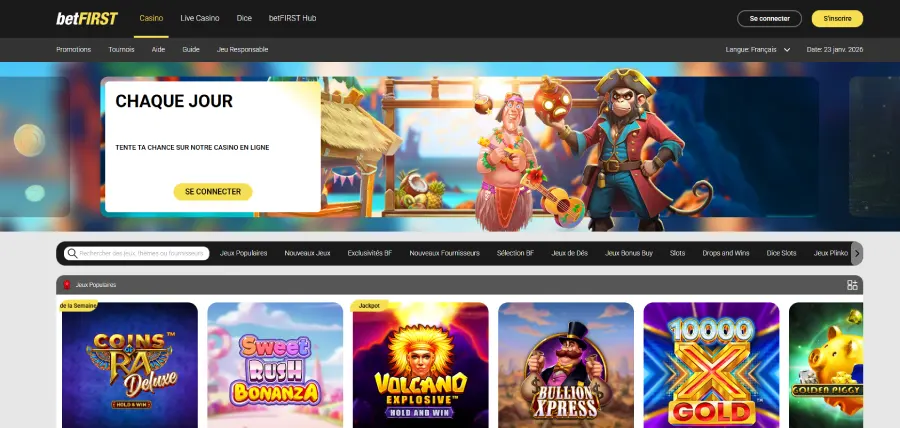Select the Dice Slots category

(x=781, y=253)
